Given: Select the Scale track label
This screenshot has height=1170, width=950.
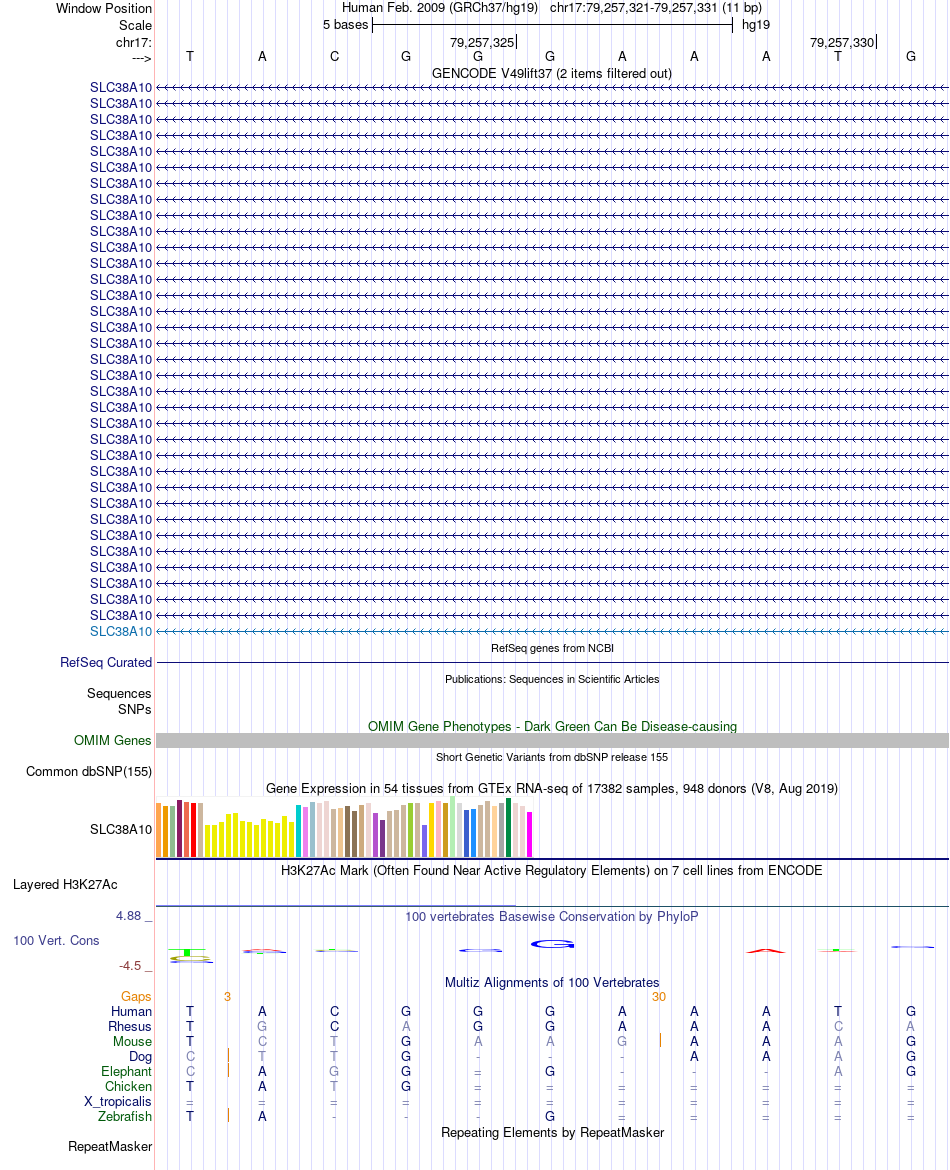Looking at the screenshot, I should (x=135, y=25).
